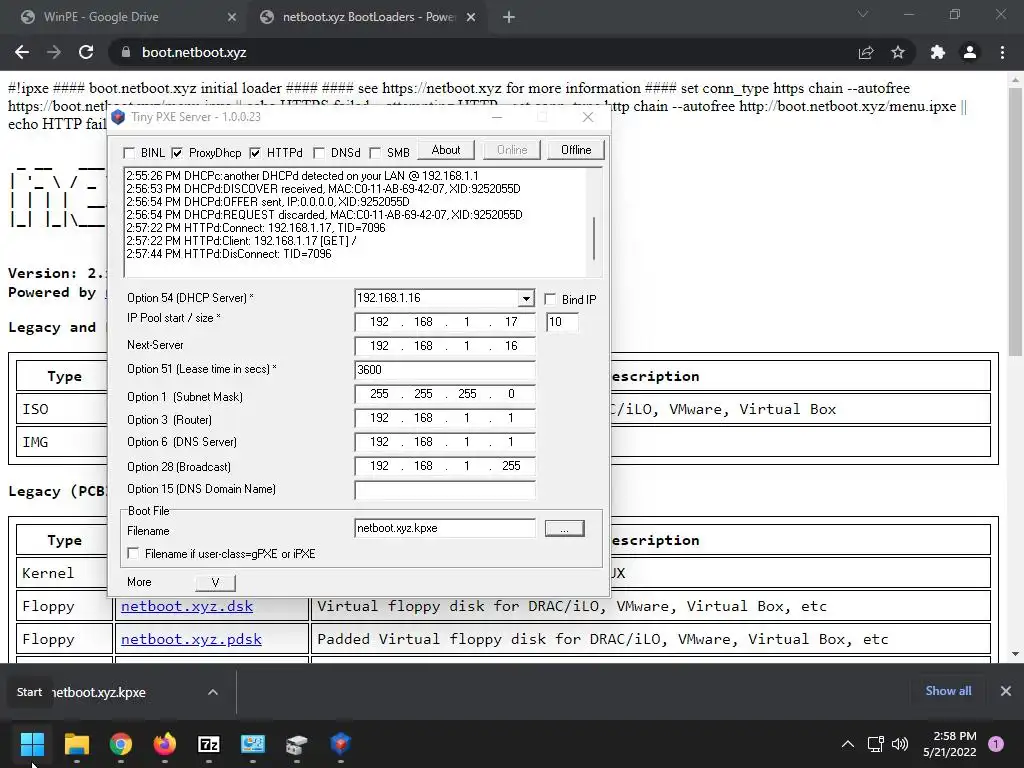
Task: Open Chrome extensions puzzle icon
Action: coord(938,52)
